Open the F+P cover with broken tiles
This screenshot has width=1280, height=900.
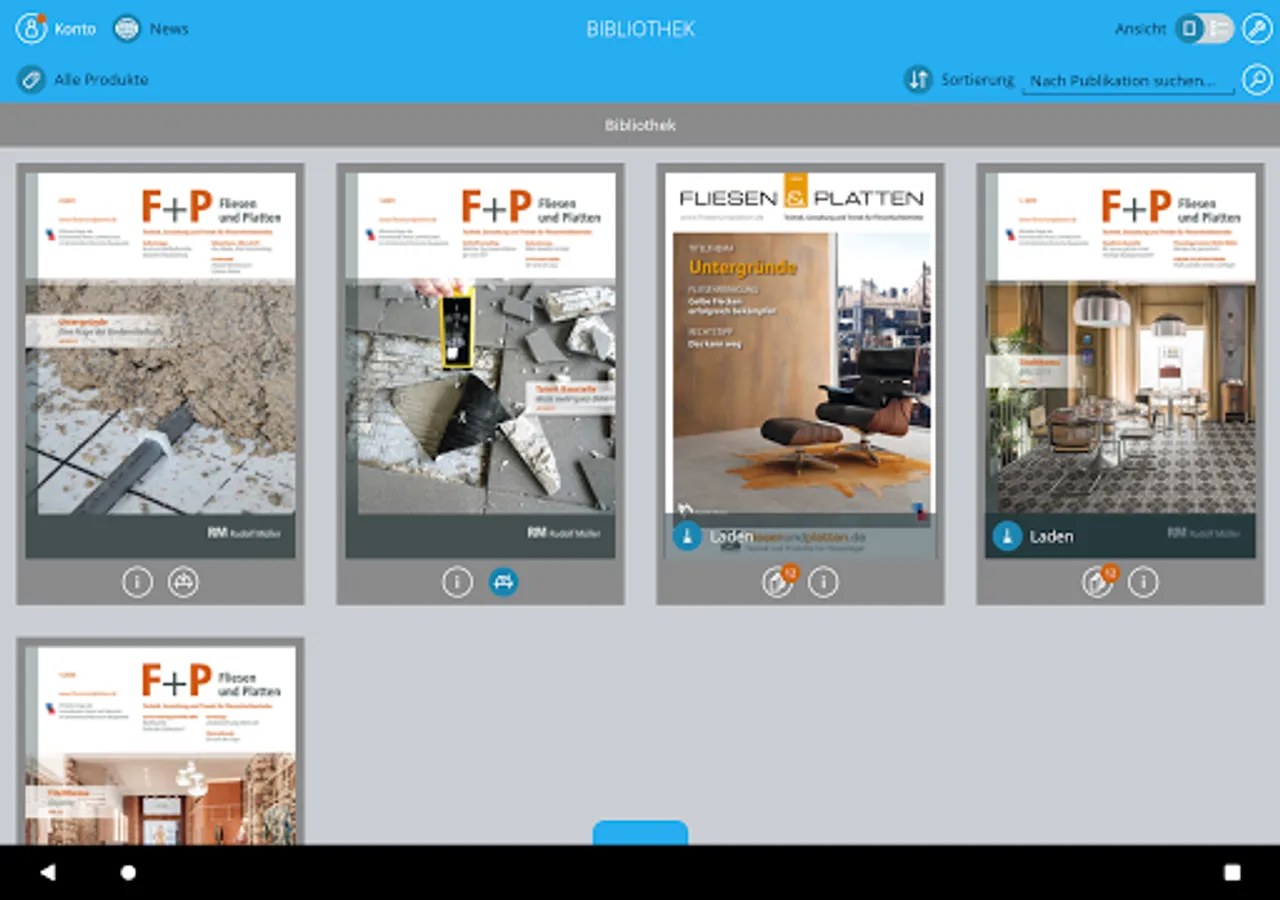(x=480, y=365)
